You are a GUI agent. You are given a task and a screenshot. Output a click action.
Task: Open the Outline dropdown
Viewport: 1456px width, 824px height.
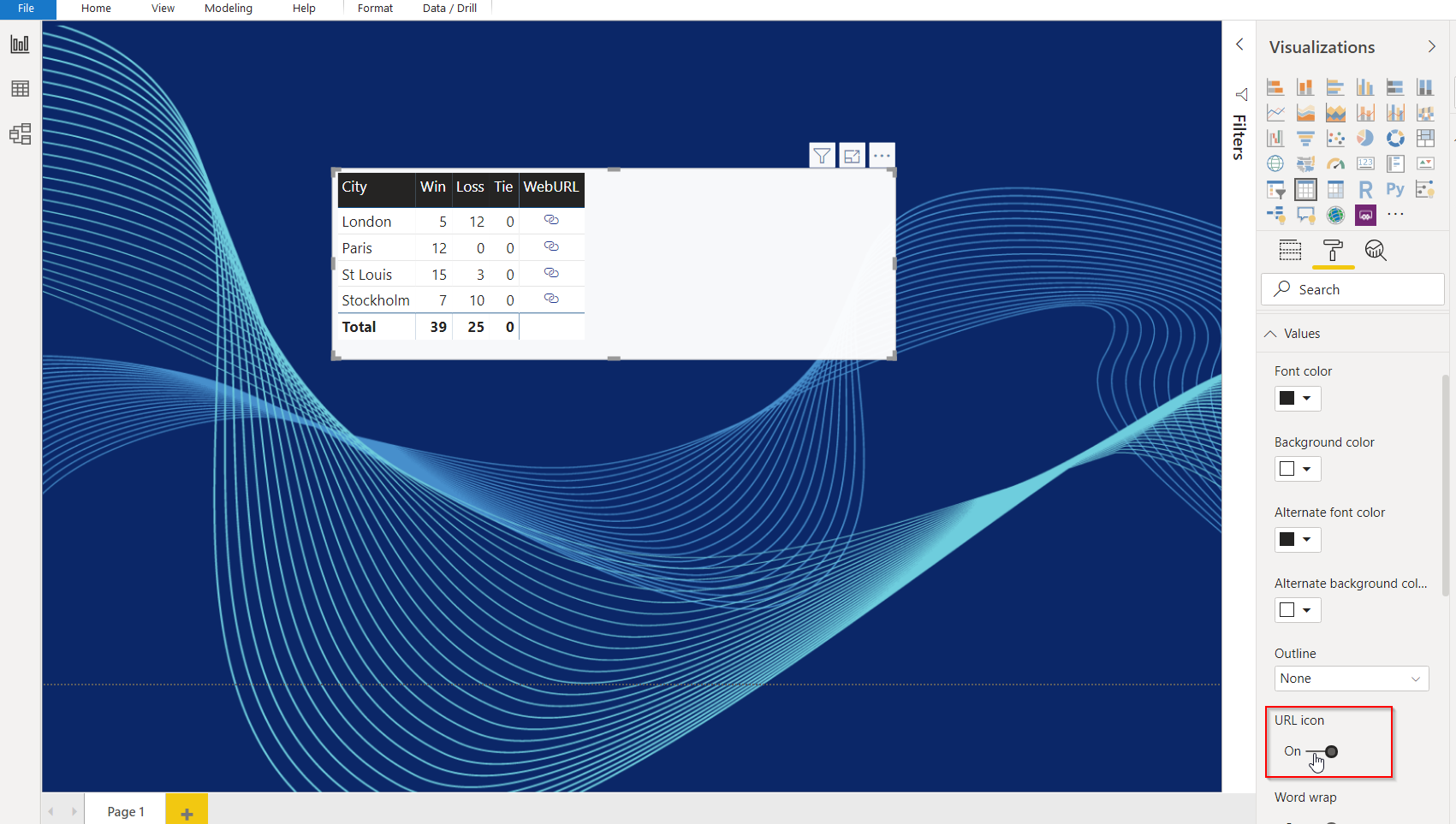click(x=1351, y=679)
